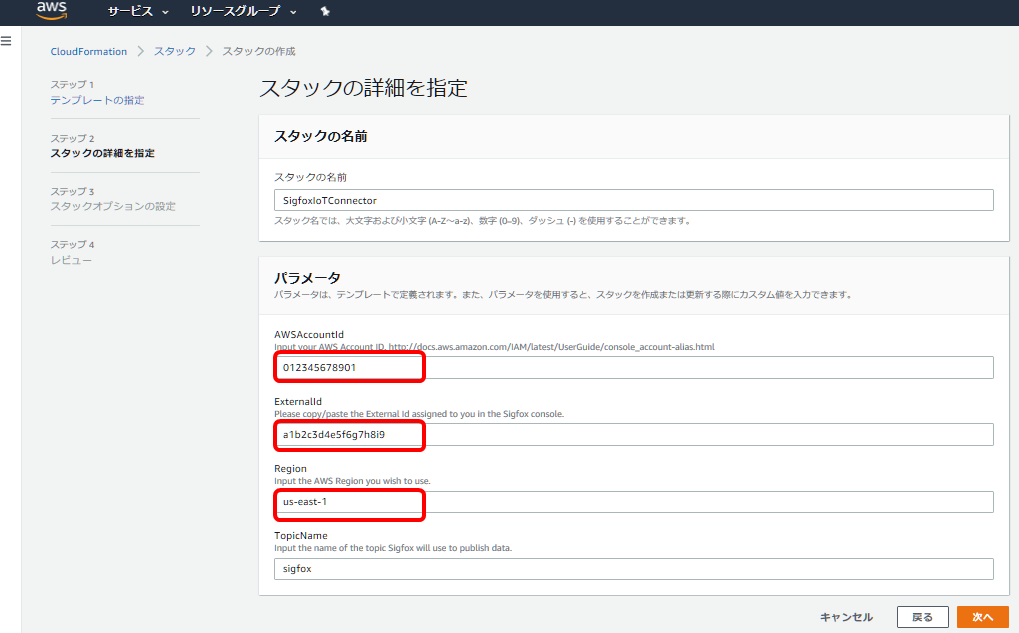This screenshot has height=633, width=1019.
Task: Select step 4 レビュー
Action: (71, 260)
